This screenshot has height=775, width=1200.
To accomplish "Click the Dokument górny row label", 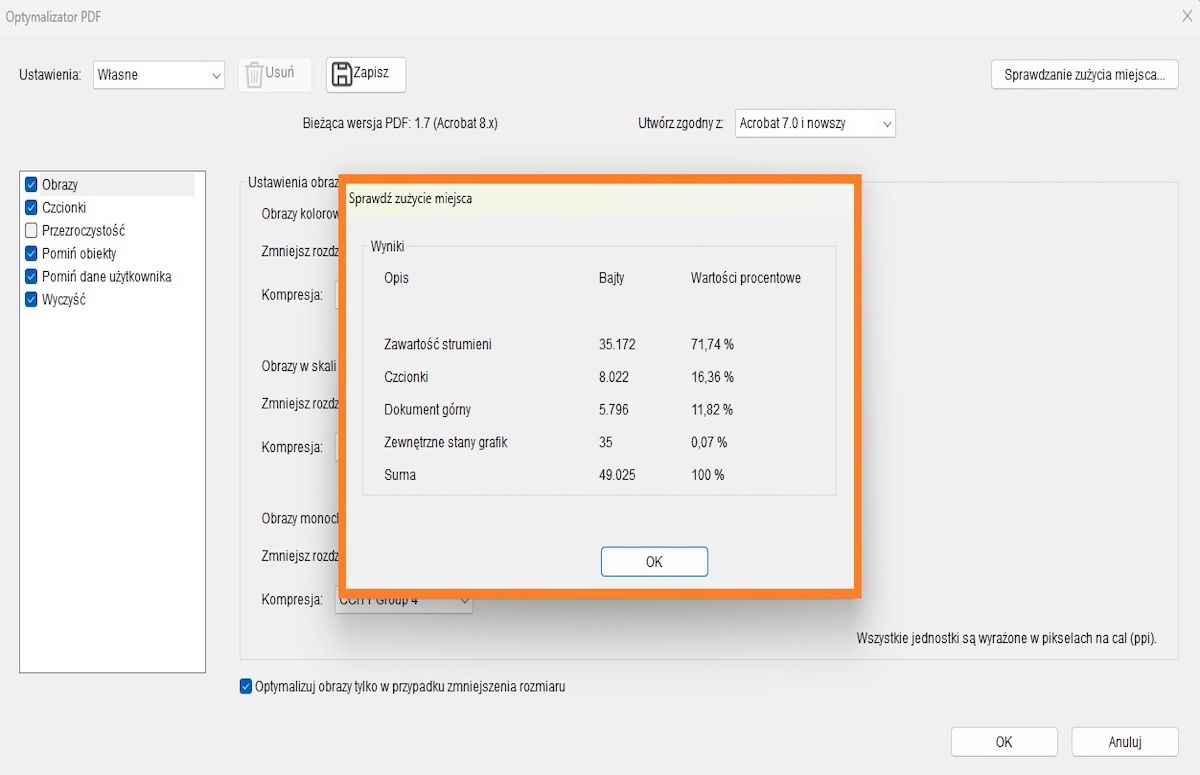I will tap(427, 409).
